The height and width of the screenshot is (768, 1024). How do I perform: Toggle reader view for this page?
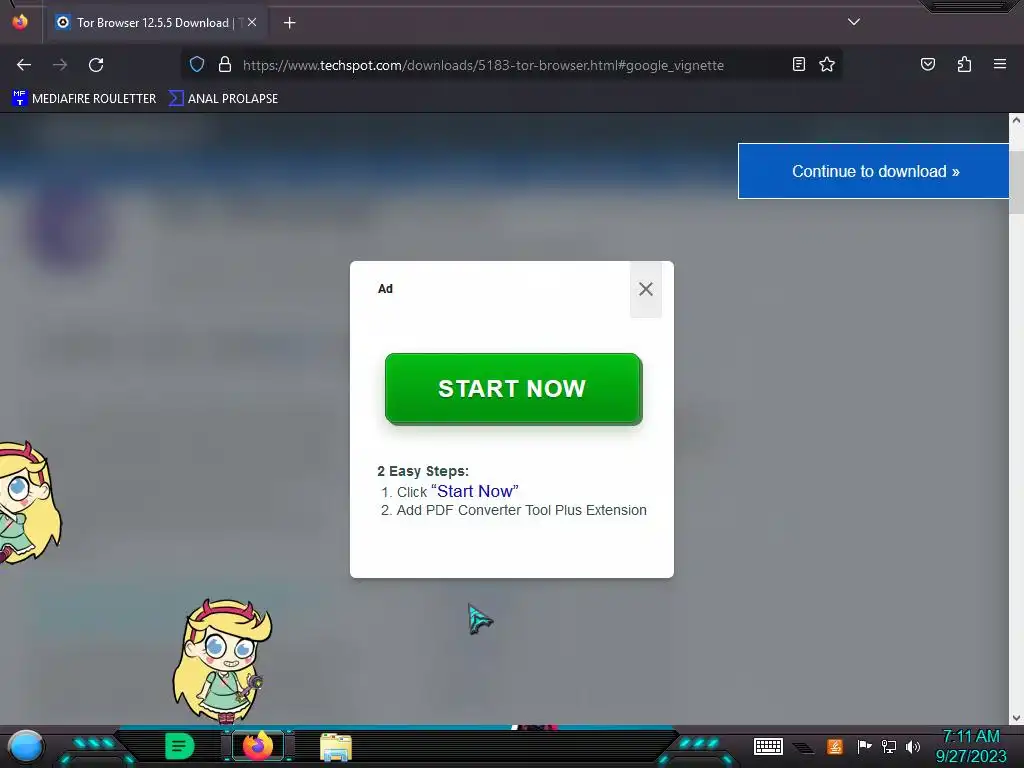tap(798, 64)
